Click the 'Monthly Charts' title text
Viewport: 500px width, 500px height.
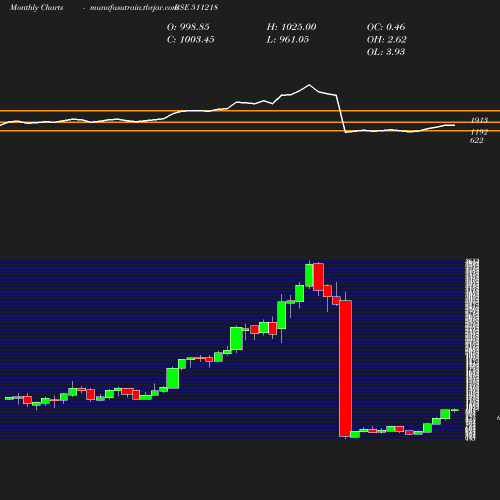[x=36, y=8]
